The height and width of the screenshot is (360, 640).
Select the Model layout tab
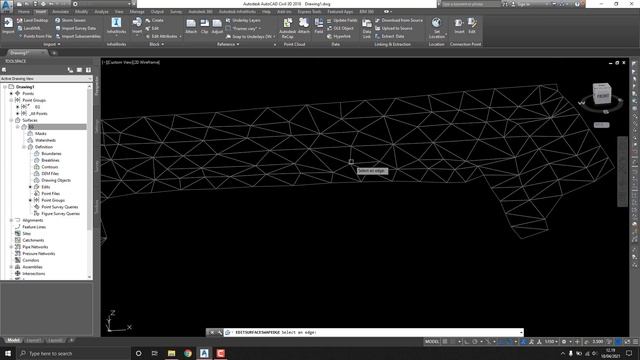(13, 340)
